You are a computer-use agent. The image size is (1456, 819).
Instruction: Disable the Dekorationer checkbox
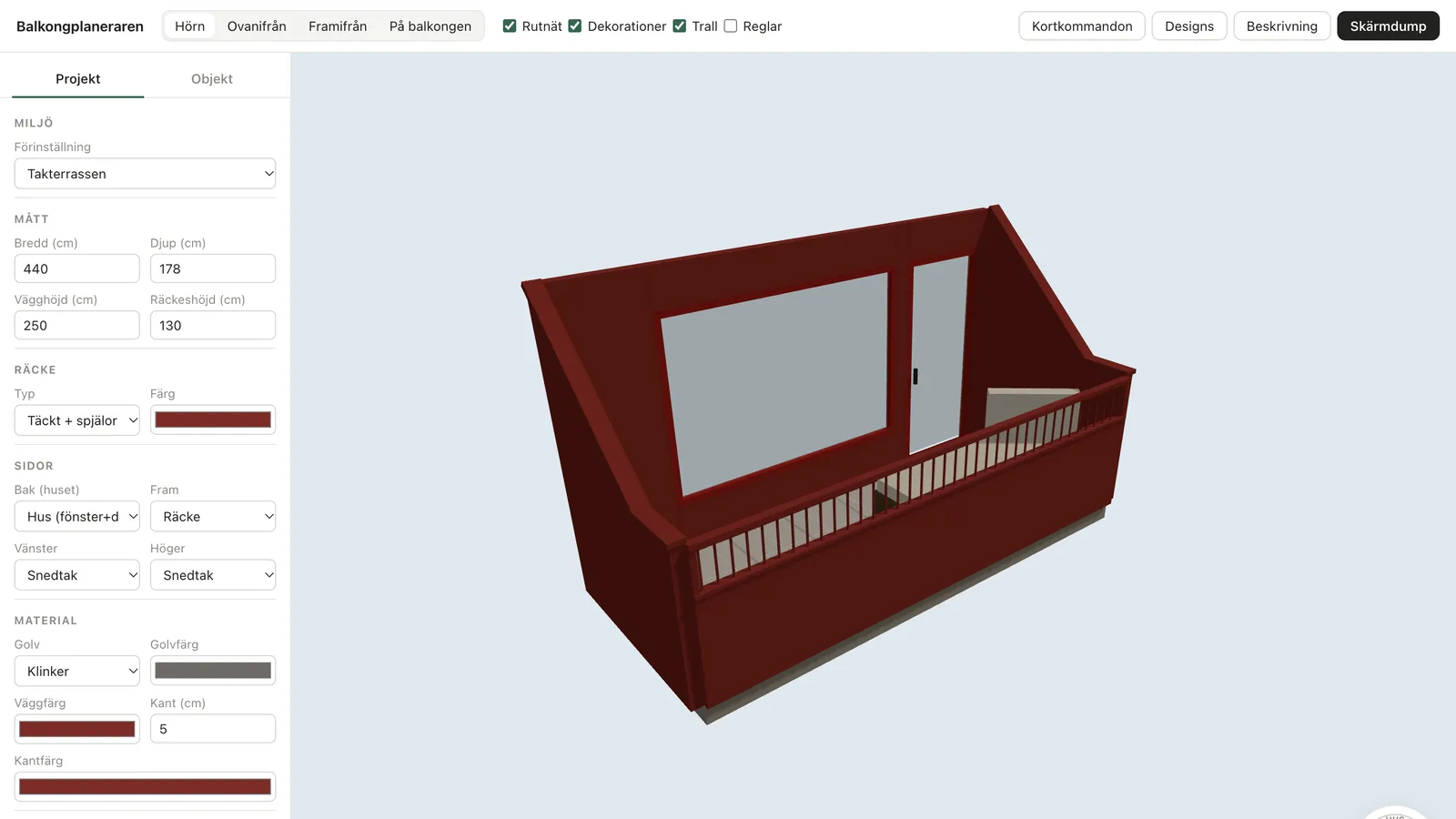[575, 26]
